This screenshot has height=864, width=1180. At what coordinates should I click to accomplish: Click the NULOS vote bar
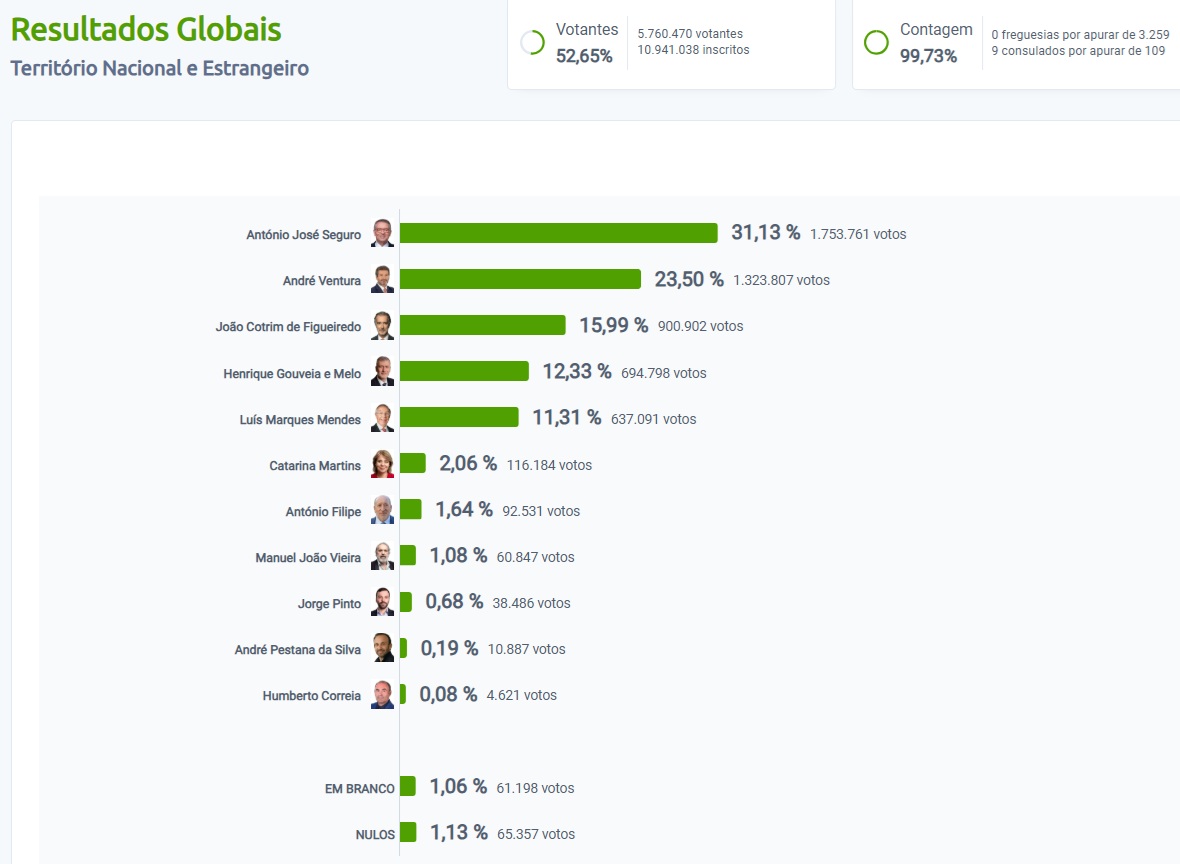click(x=408, y=833)
